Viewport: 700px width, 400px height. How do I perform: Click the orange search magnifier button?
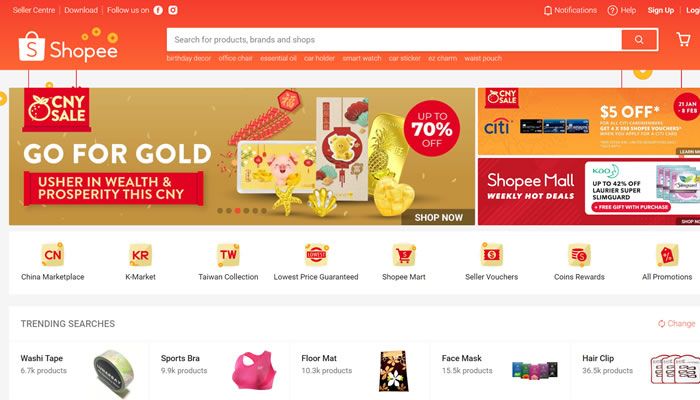click(639, 40)
